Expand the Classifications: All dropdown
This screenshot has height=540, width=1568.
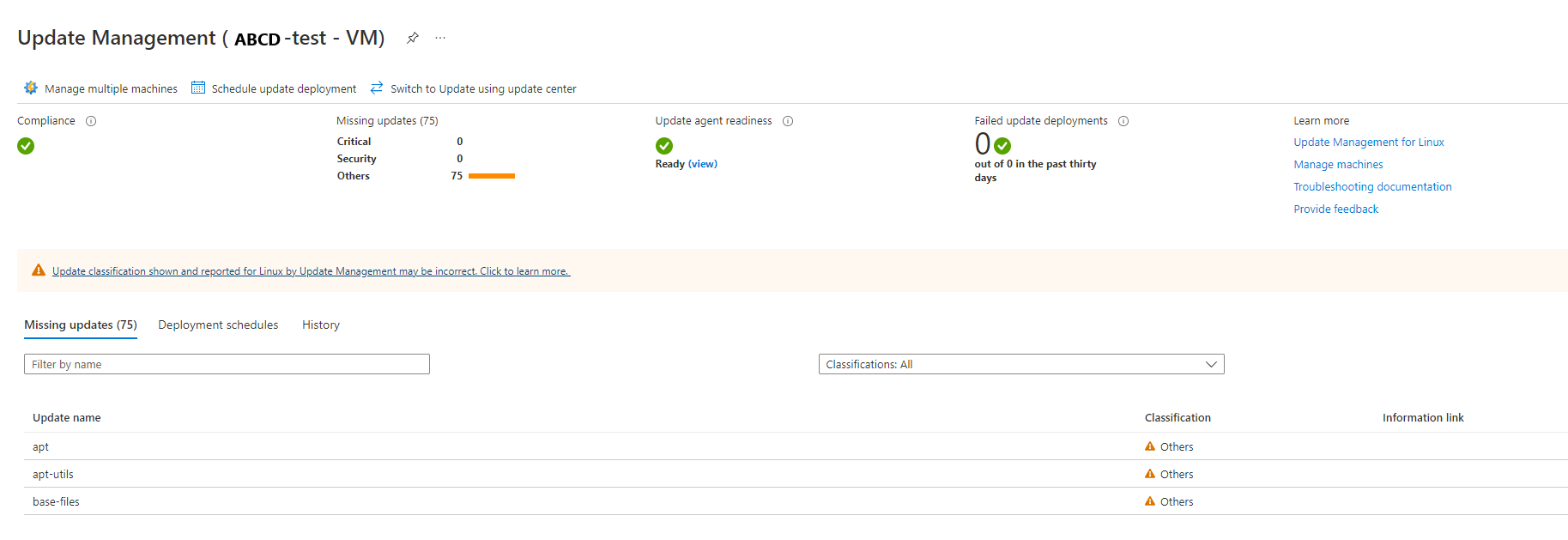click(x=1021, y=364)
